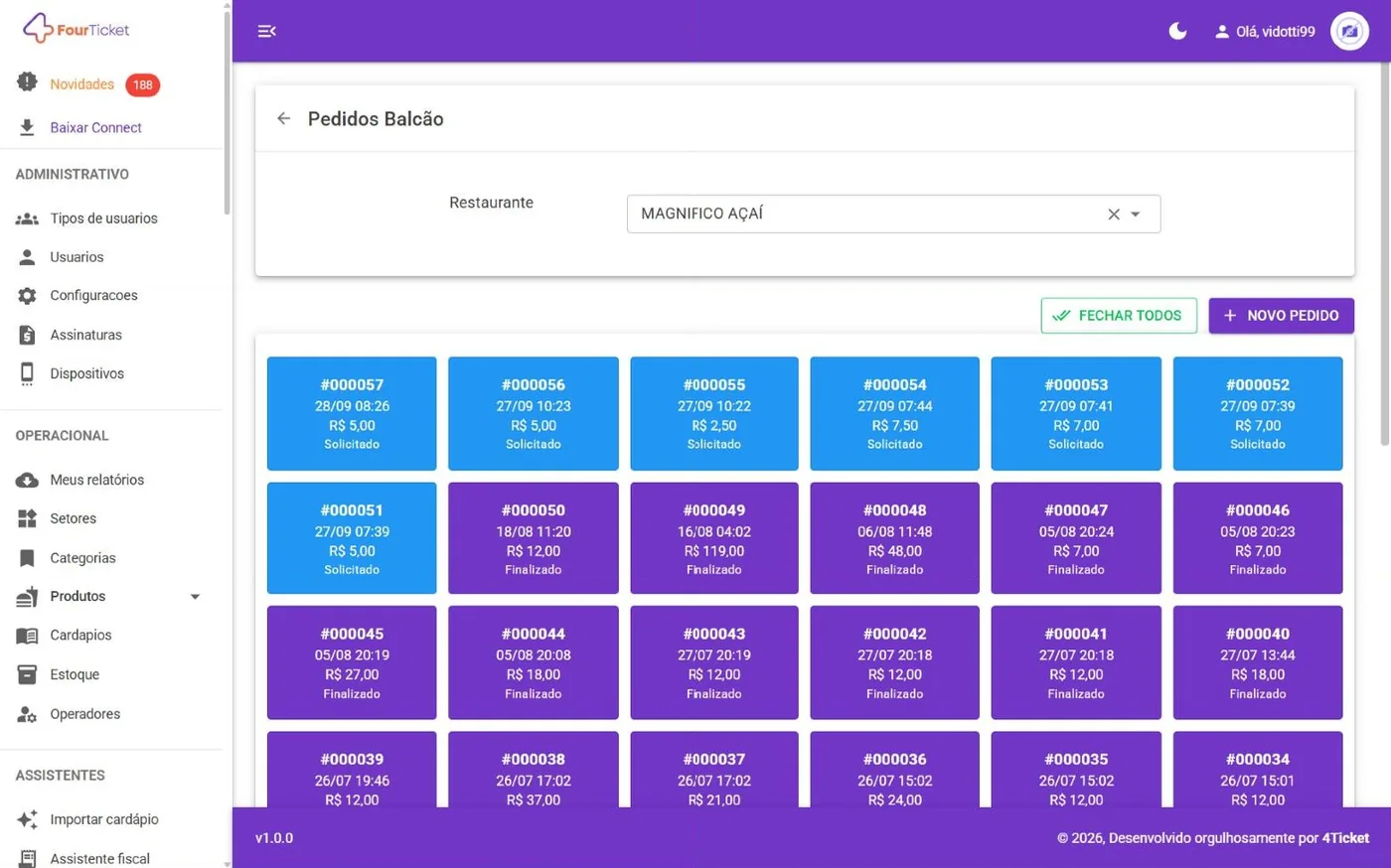
Task: Open order card #000043
Action: pyautogui.click(x=714, y=662)
